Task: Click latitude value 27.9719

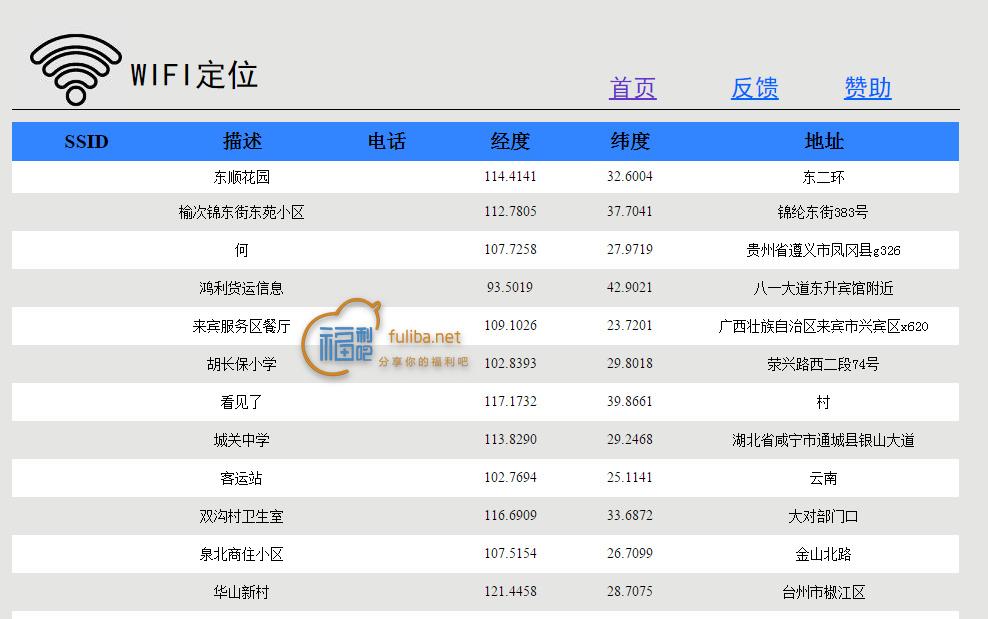Action: [630, 250]
